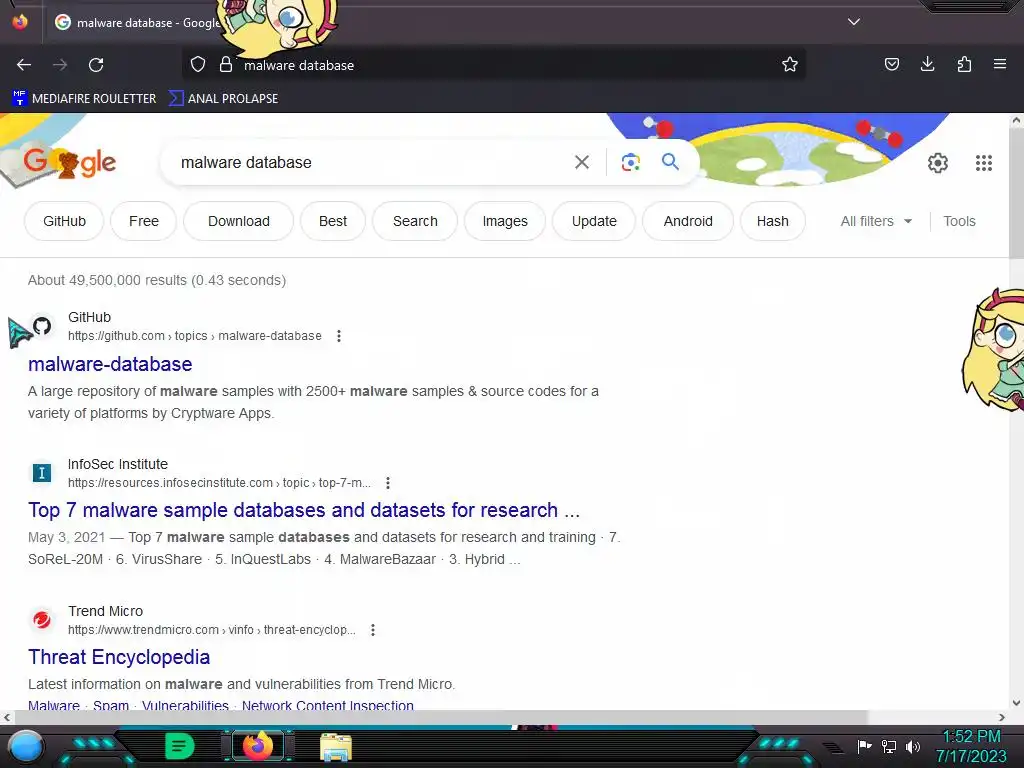Click the InfoSec Institute favicon
Image resolution: width=1024 pixels, height=768 pixels.
[x=42, y=473]
